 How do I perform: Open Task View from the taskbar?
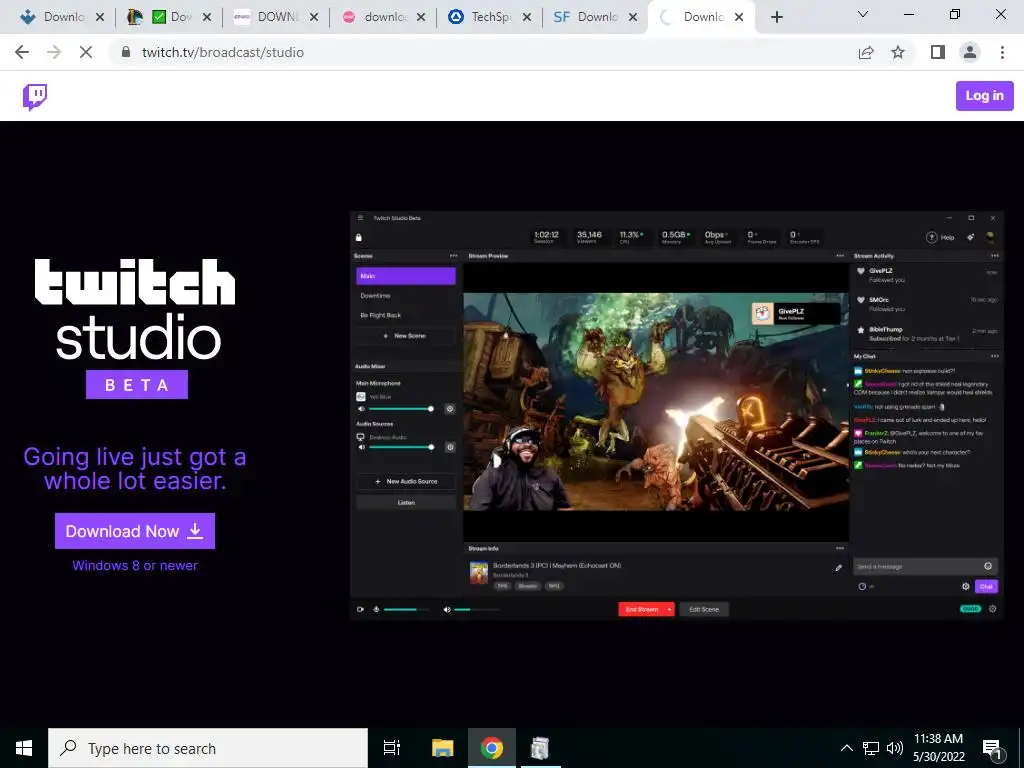[392, 748]
